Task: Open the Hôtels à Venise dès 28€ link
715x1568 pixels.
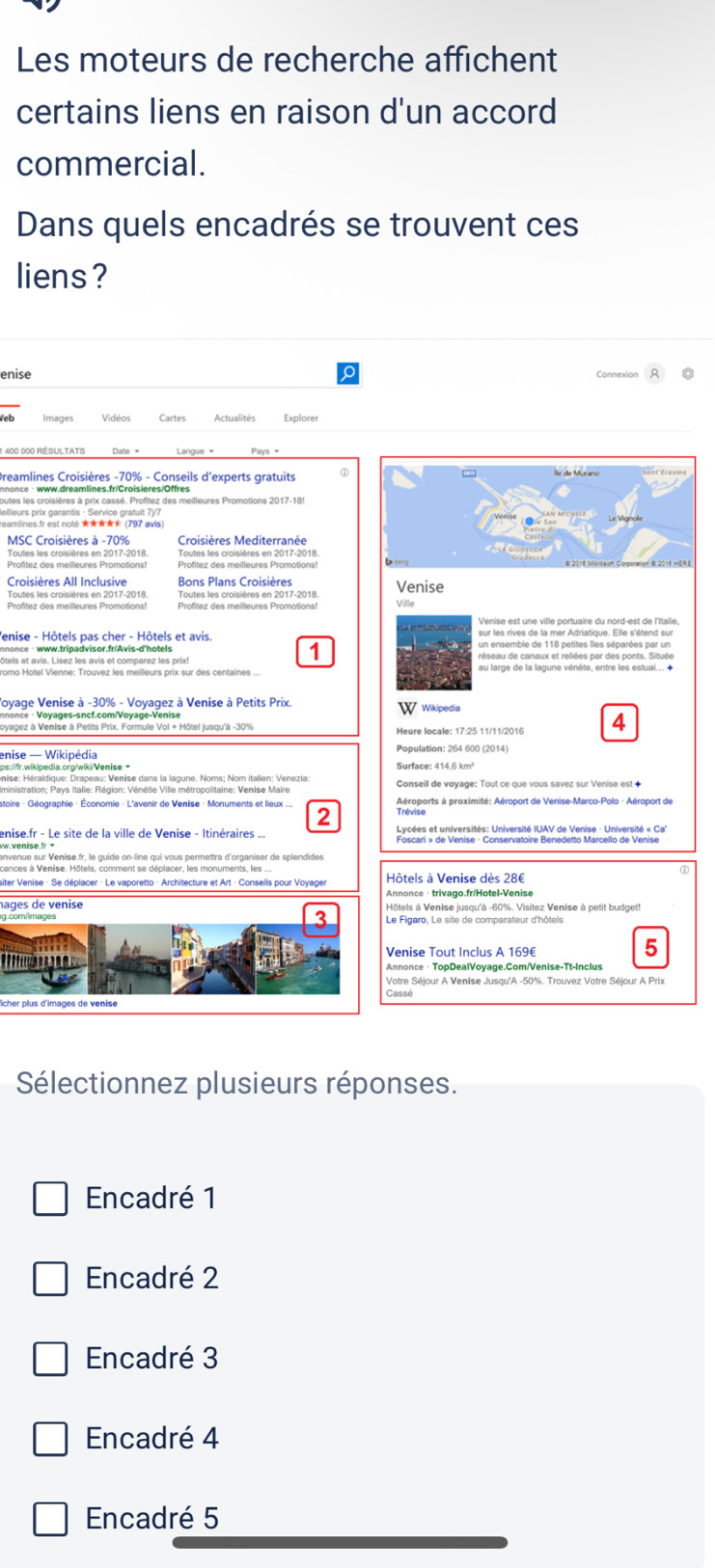Action: pos(454,879)
